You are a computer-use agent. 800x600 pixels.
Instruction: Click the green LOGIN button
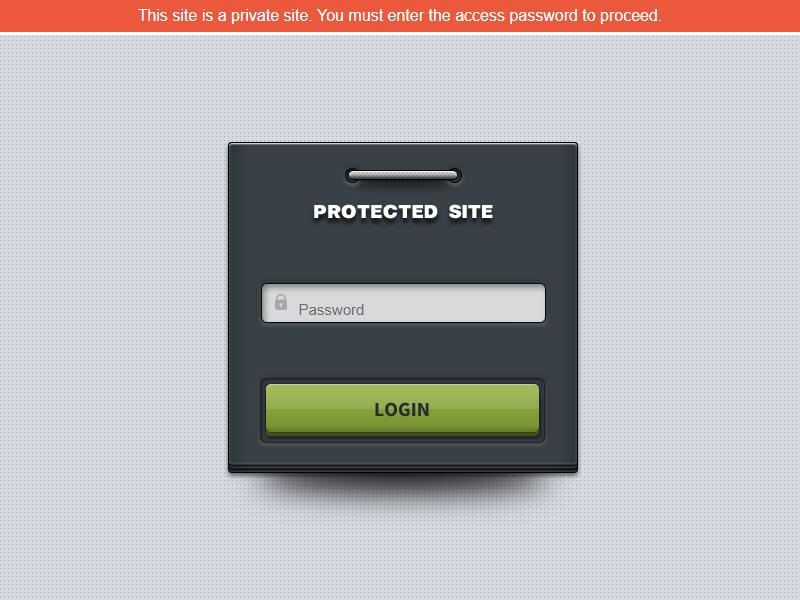coord(403,409)
